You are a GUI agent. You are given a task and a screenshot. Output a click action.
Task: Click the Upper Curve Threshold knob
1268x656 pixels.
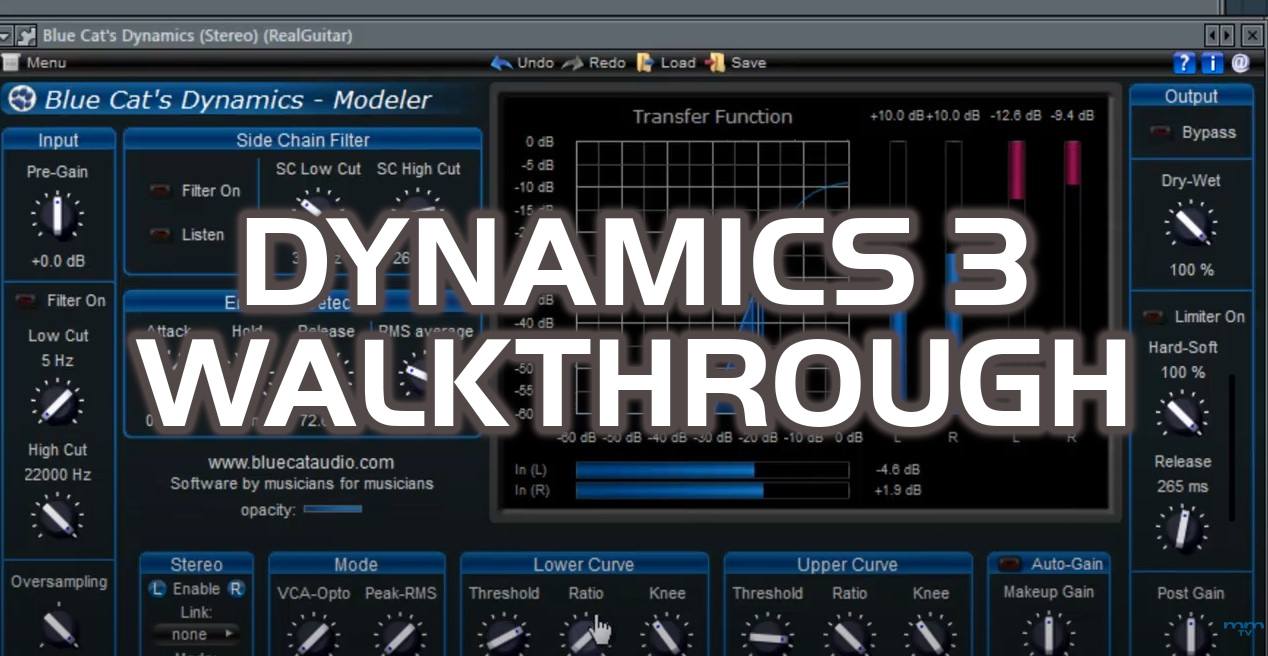[x=767, y=636]
